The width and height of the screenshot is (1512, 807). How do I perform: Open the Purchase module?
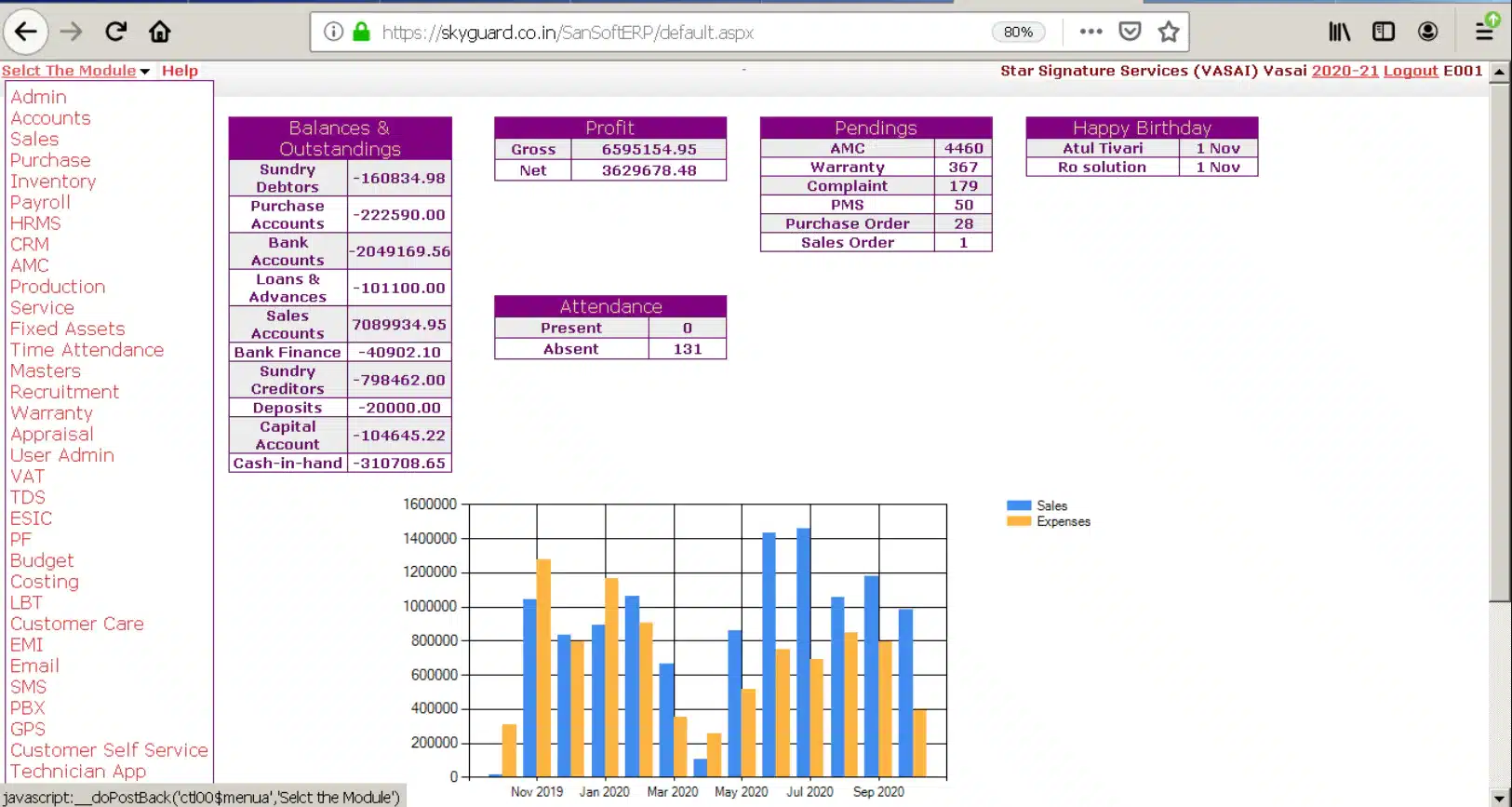pyautogui.click(x=50, y=160)
